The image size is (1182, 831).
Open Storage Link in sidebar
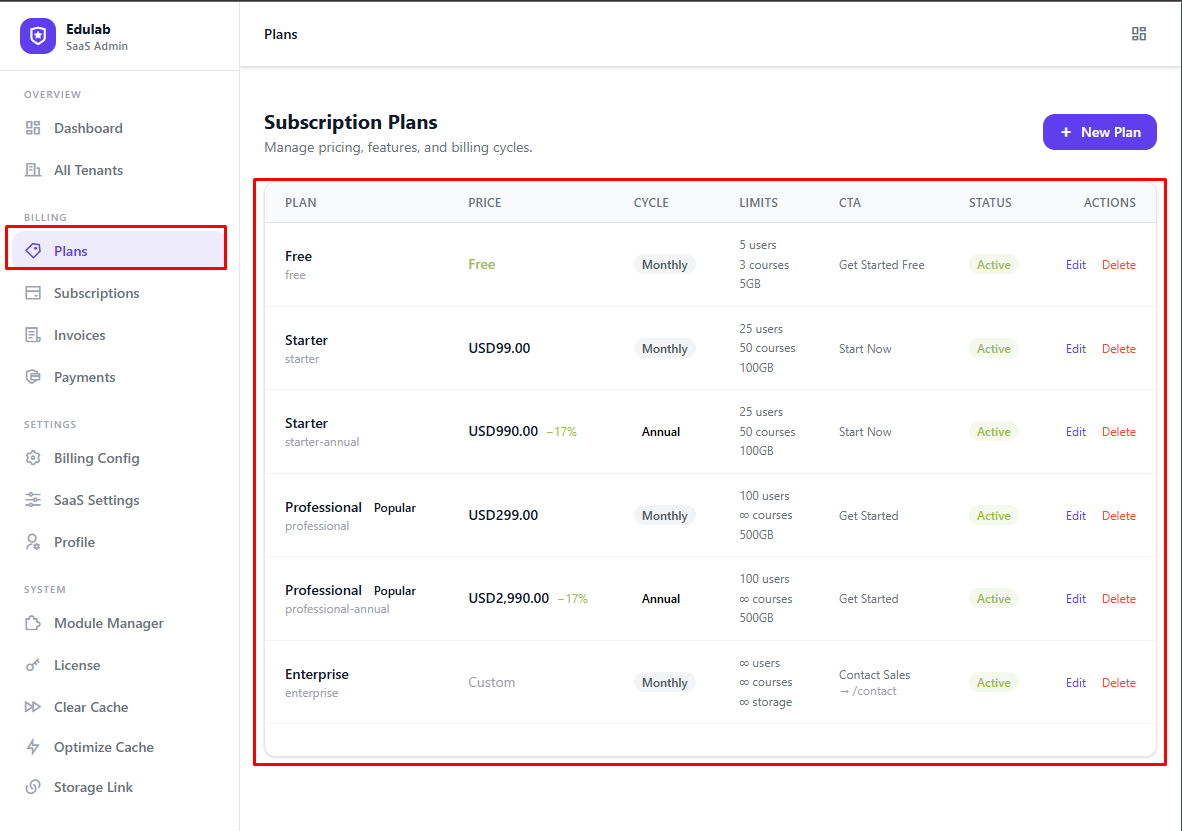pos(93,787)
